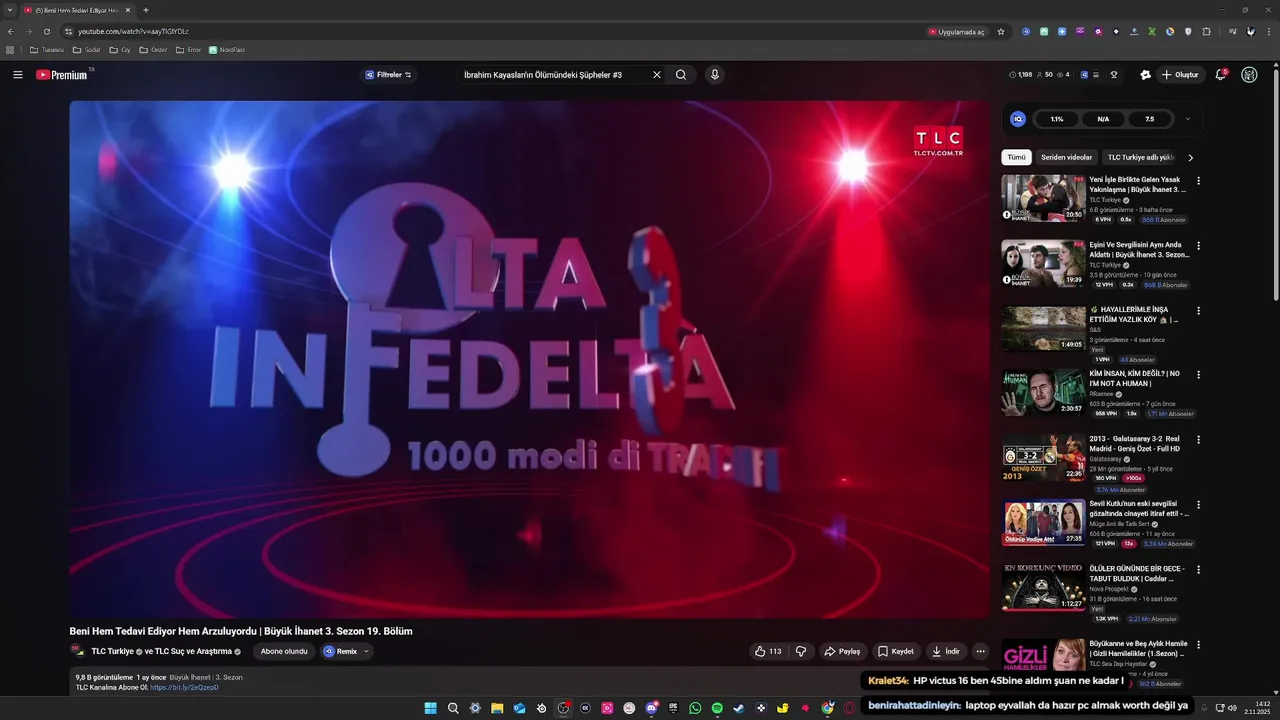Click the İndir download button
Screen dimensions: 1280x720
(x=946, y=651)
